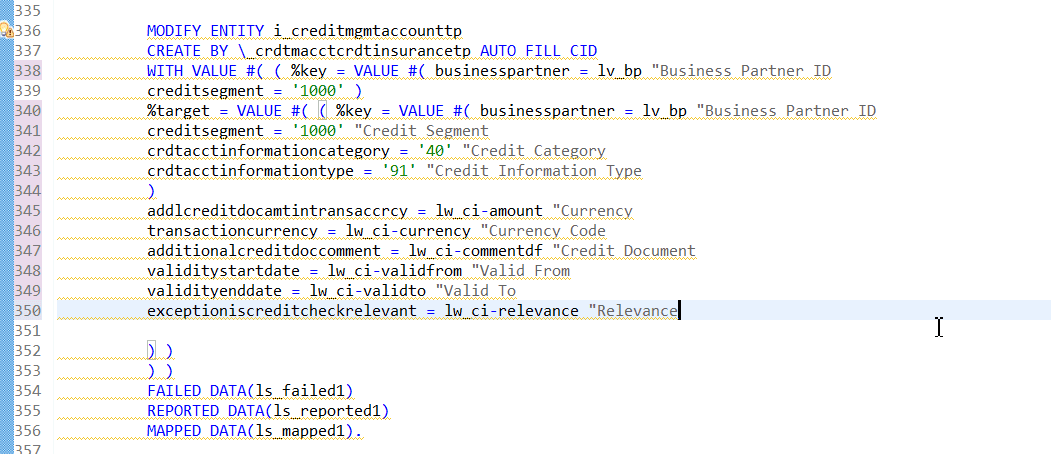Click line number 344 in the gutter
This screenshot has height=454, width=1051.
(27, 191)
